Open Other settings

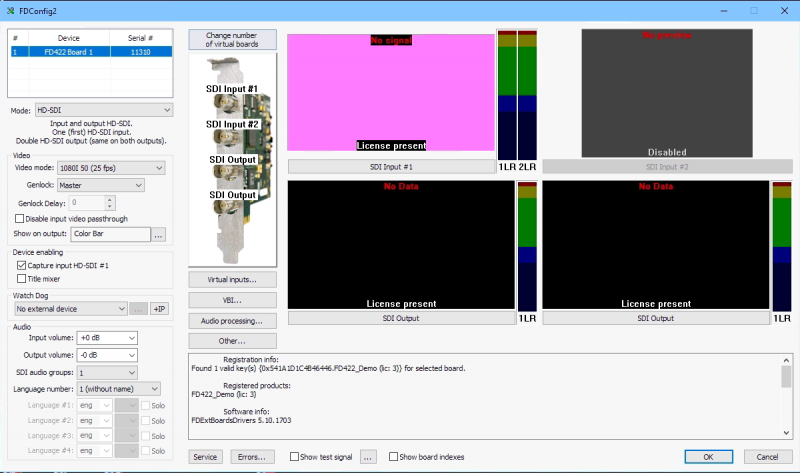click(233, 341)
